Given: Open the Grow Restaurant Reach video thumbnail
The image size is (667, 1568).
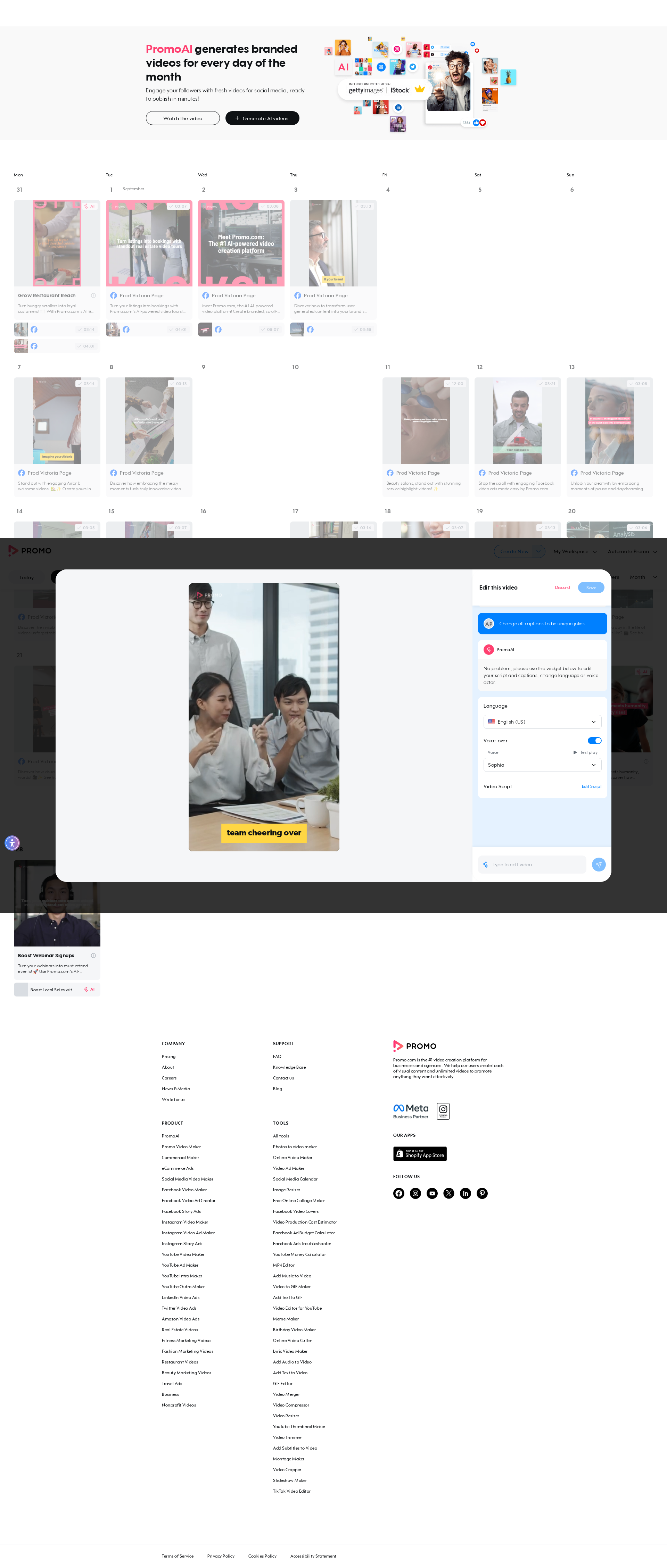Looking at the screenshot, I should tap(57, 243).
